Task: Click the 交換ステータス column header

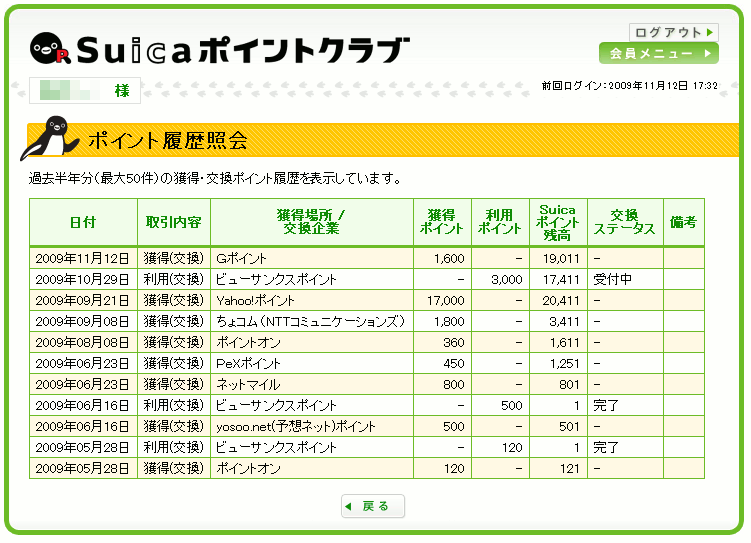Action: [625, 222]
